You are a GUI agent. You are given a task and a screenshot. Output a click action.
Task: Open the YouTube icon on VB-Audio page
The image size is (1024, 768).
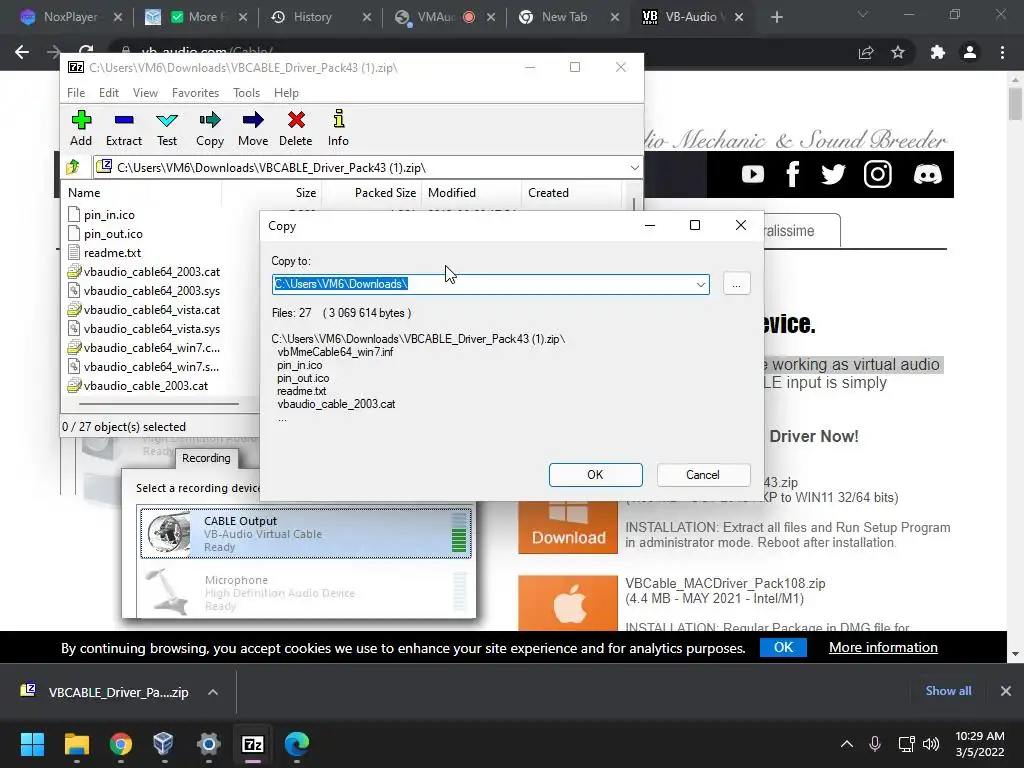[752, 174]
